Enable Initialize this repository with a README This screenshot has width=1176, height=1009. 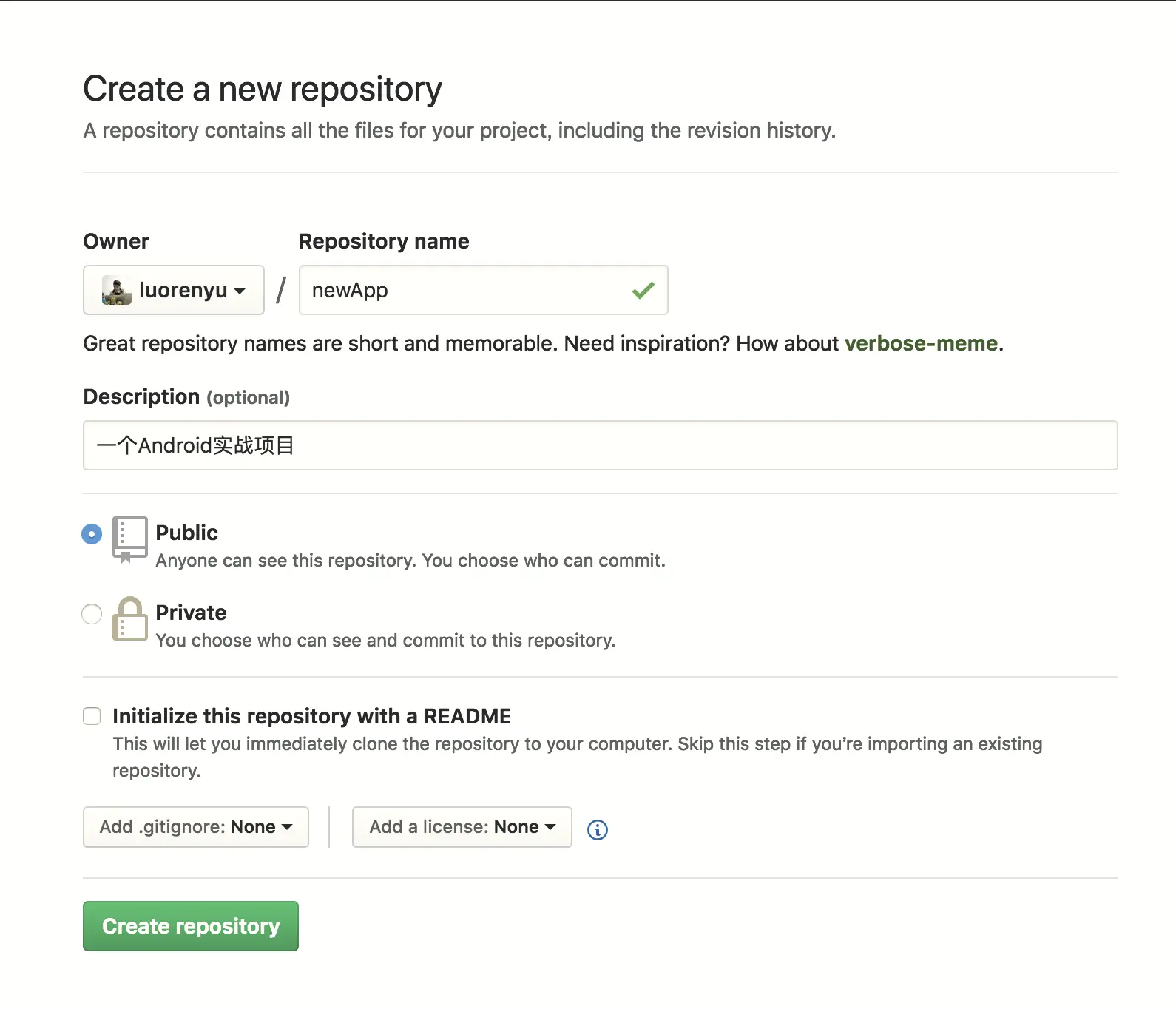tap(92, 716)
